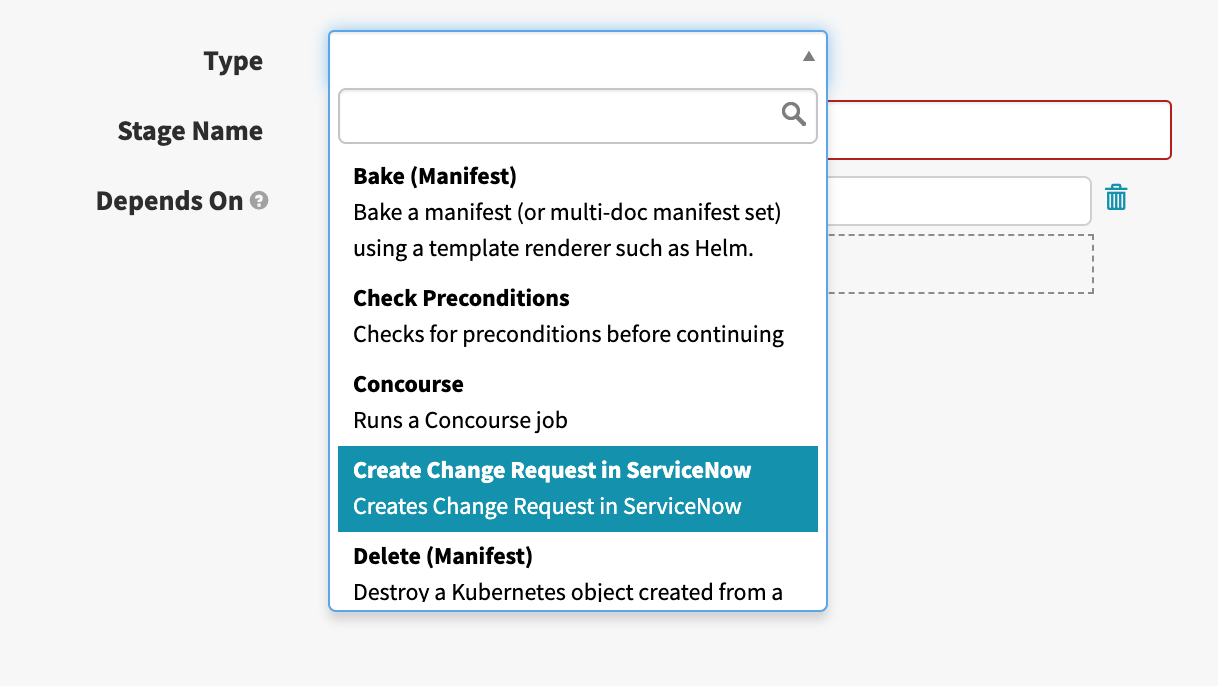Image resolution: width=1218 pixels, height=686 pixels.
Task: Choose the Delete (Manifest) stage type
Action: click(x=442, y=556)
